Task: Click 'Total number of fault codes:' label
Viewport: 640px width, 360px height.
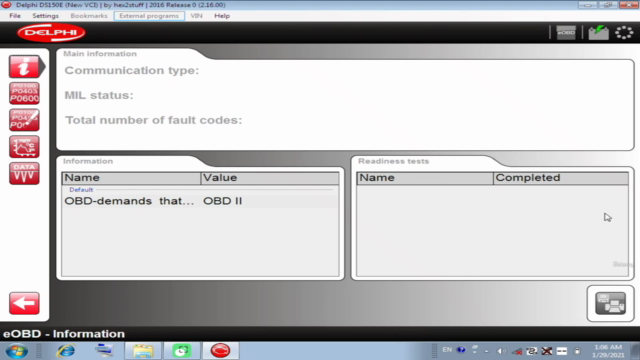Action: pos(153,120)
